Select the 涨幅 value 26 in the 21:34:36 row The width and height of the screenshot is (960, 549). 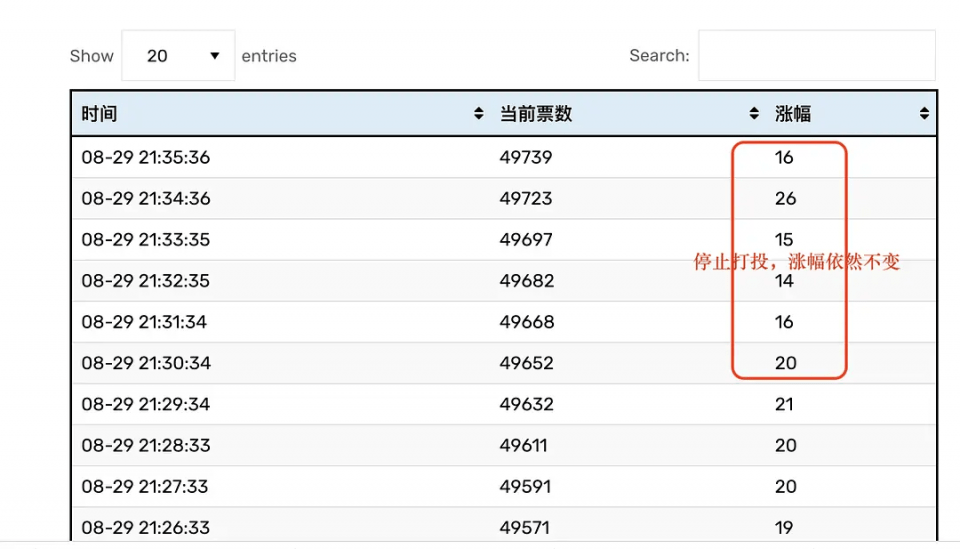(x=785, y=199)
